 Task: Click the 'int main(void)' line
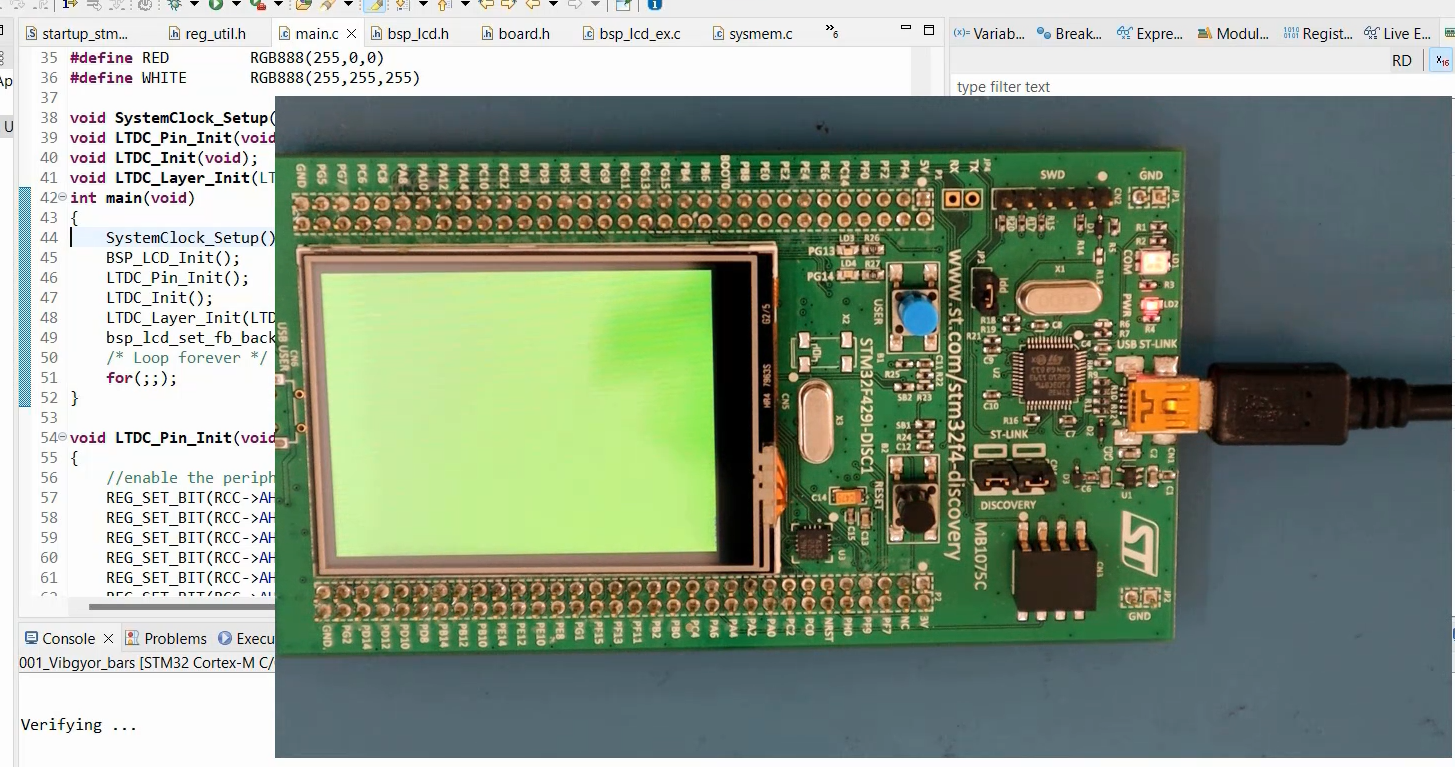pyautogui.click(x=132, y=198)
